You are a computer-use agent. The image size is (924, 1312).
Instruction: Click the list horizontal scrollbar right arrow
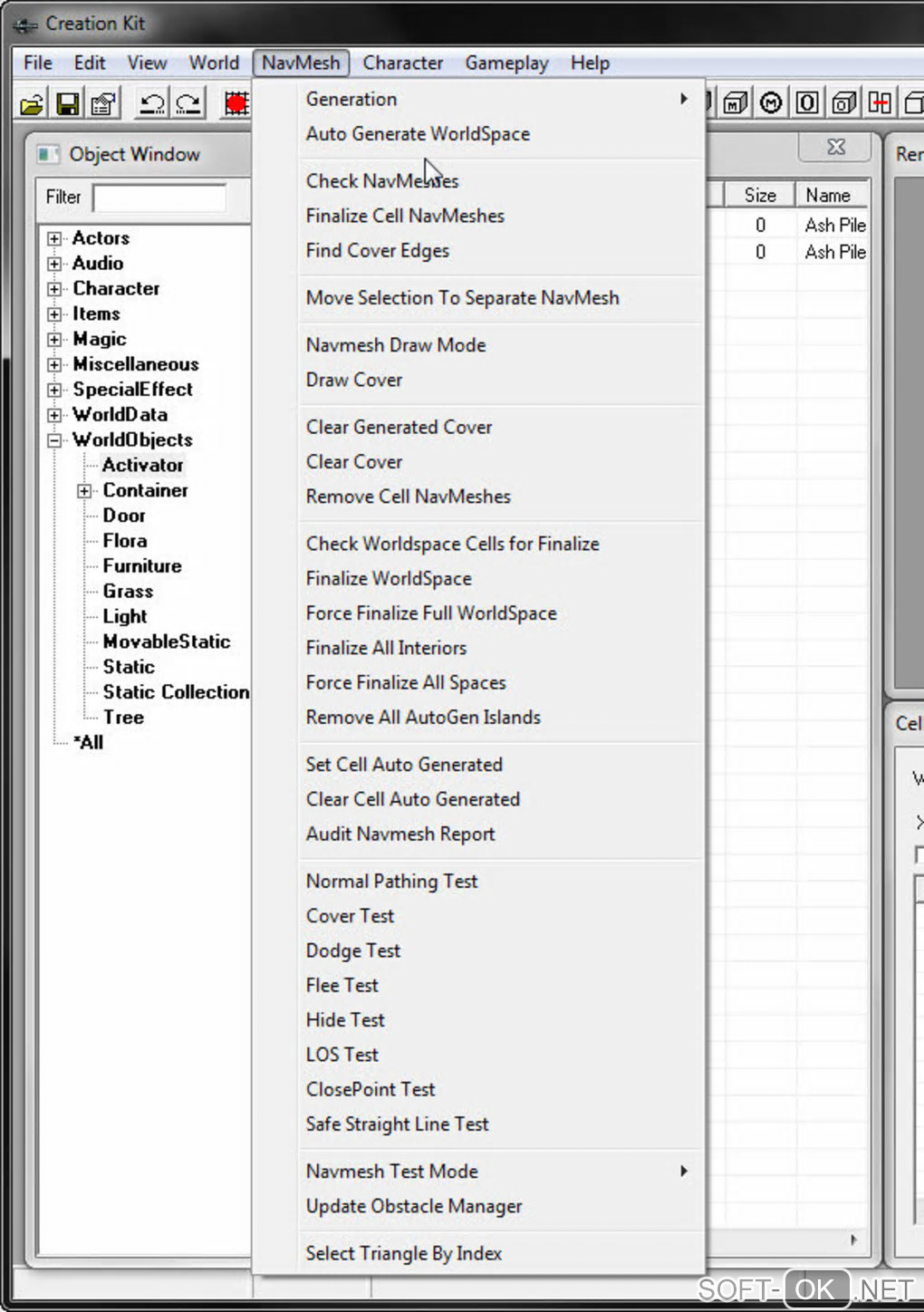pos(853,1240)
